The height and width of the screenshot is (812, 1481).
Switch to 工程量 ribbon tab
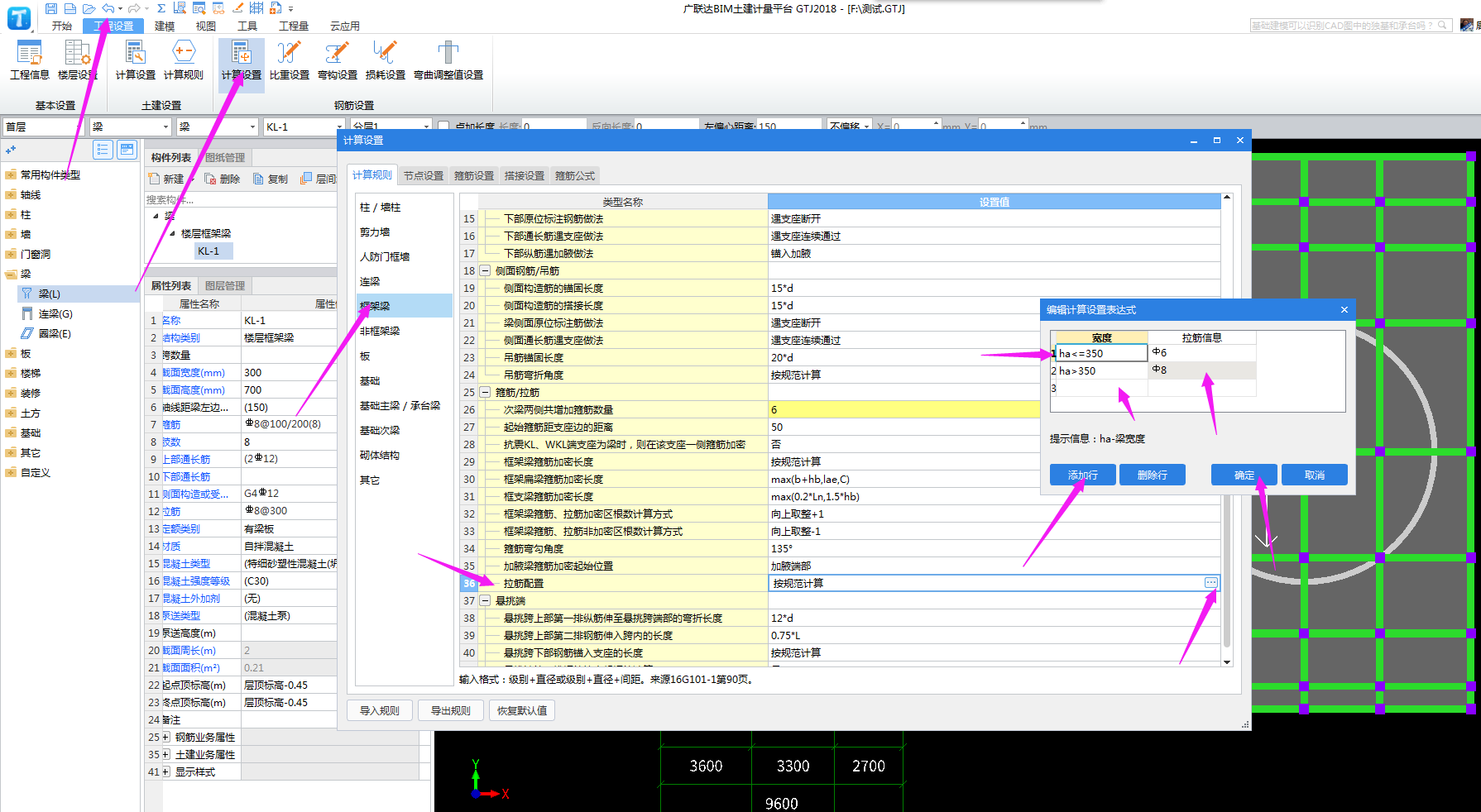click(x=294, y=26)
